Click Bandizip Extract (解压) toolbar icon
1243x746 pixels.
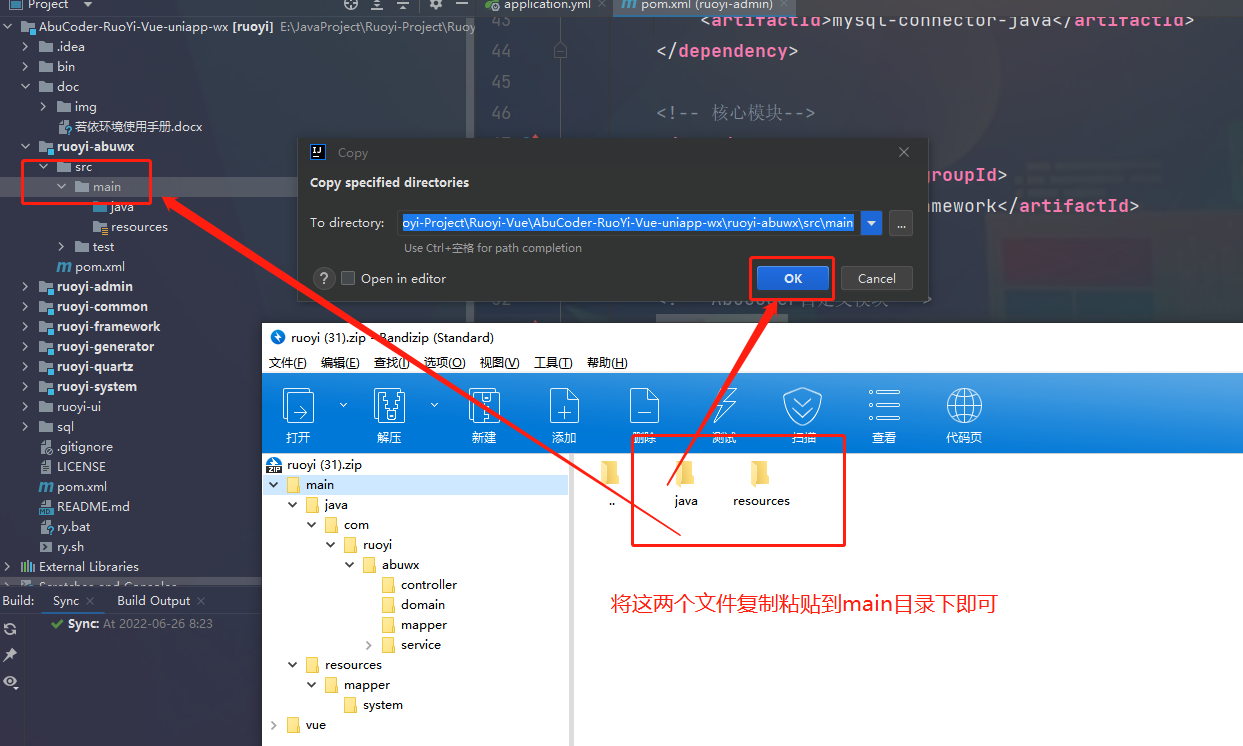pos(389,406)
